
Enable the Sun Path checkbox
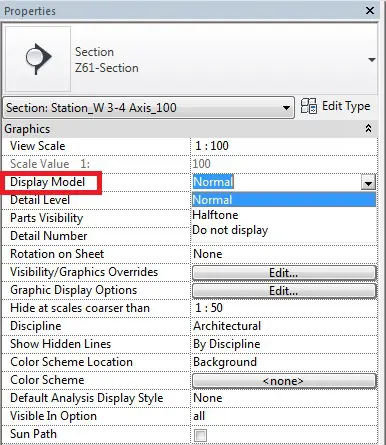click(200, 435)
